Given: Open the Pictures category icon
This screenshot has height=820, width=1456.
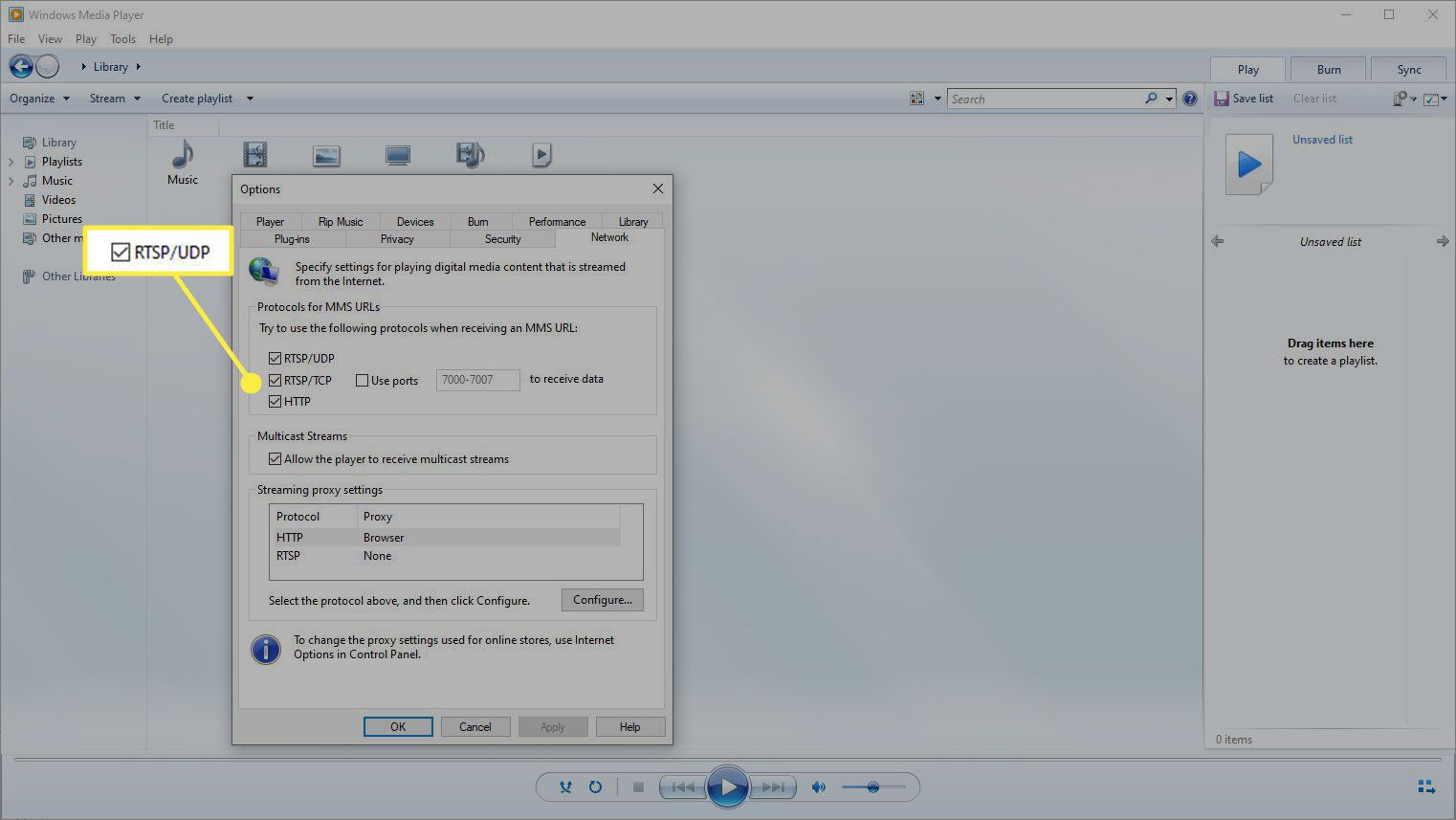Looking at the screenshot, I should click(x=326, y=155).
